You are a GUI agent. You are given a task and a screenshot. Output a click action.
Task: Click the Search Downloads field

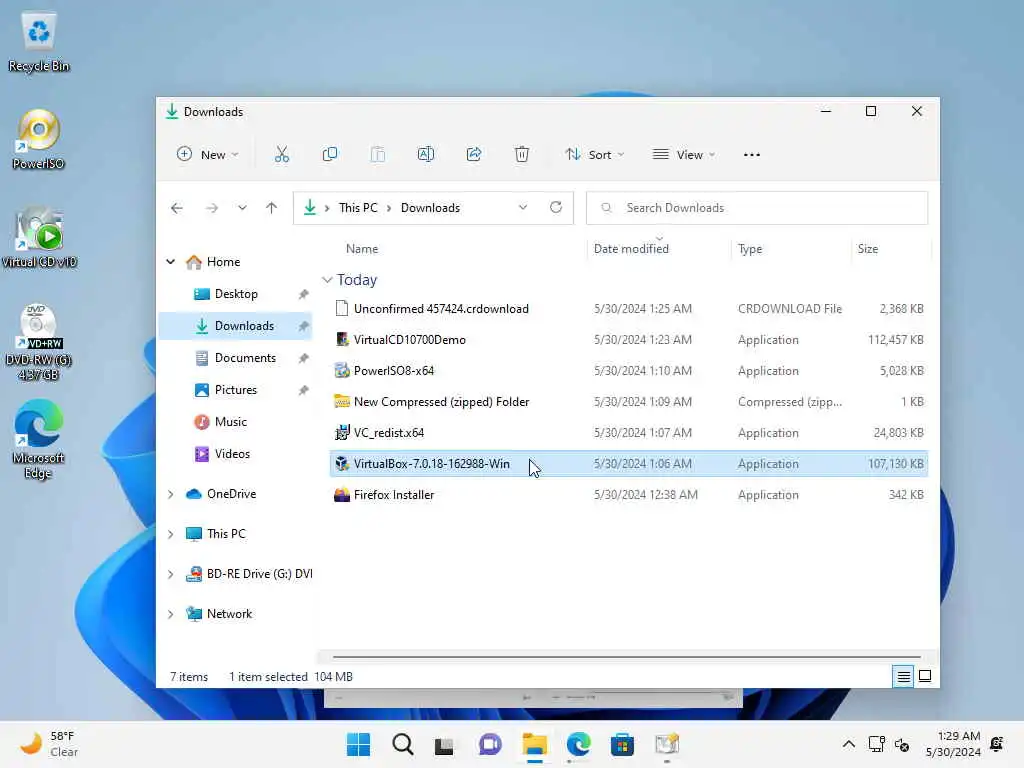[x=757, y=208]
